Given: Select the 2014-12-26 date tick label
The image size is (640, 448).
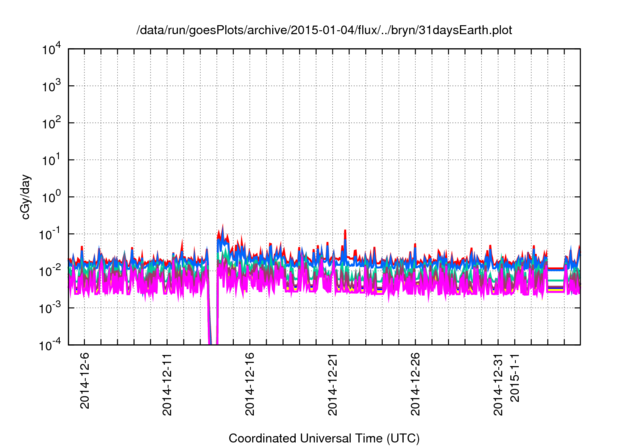Looking at the screenshot, I should (416, 384).
